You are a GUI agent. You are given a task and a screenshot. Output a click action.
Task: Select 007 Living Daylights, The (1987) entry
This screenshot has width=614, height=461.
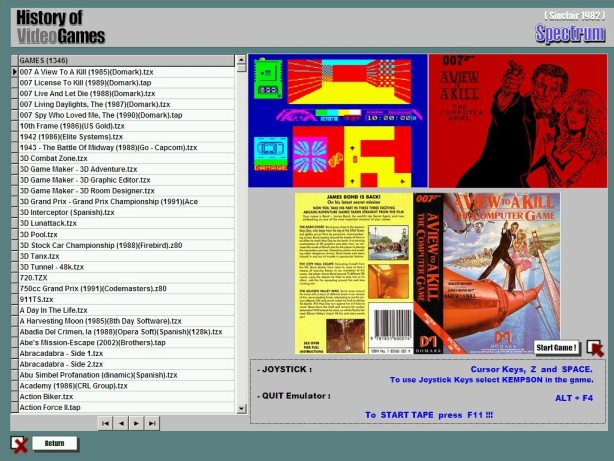pyautogui.click(x=126, y=104)
